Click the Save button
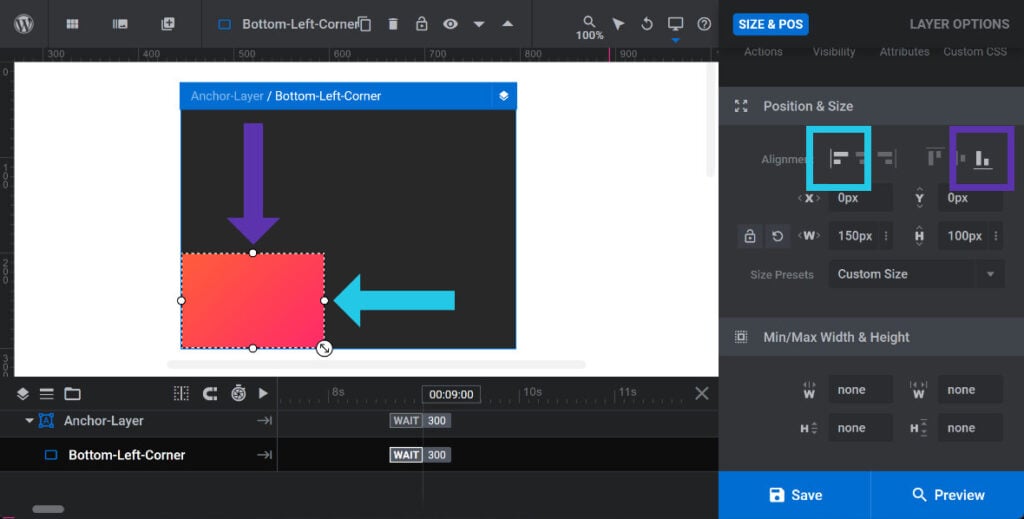 point(795,495)
